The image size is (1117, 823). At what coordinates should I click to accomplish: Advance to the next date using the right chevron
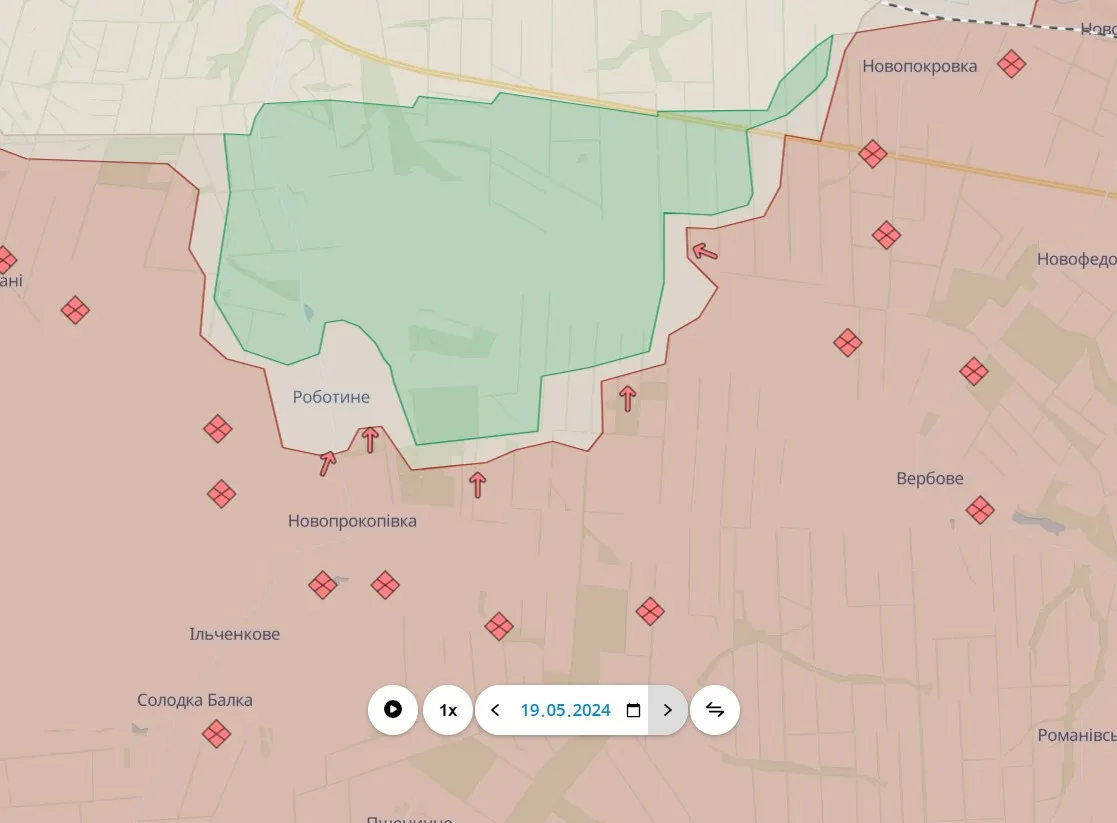667,710
